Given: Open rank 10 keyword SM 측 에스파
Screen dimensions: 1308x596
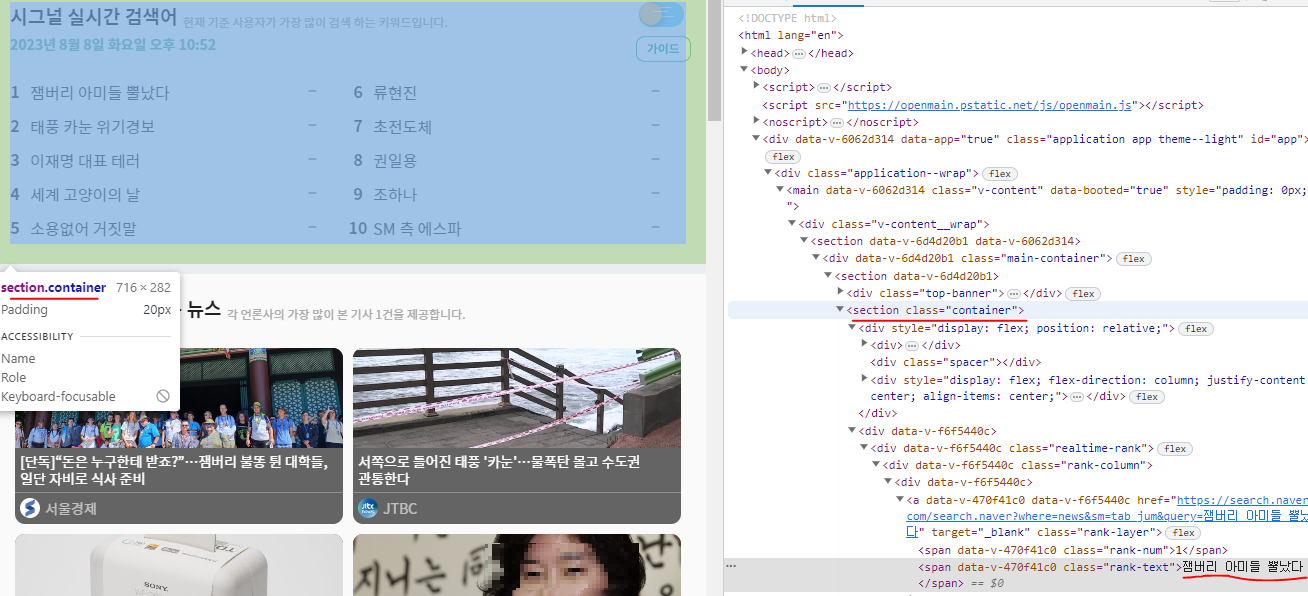Looking at the screenshot, I should tap(417, 228).
